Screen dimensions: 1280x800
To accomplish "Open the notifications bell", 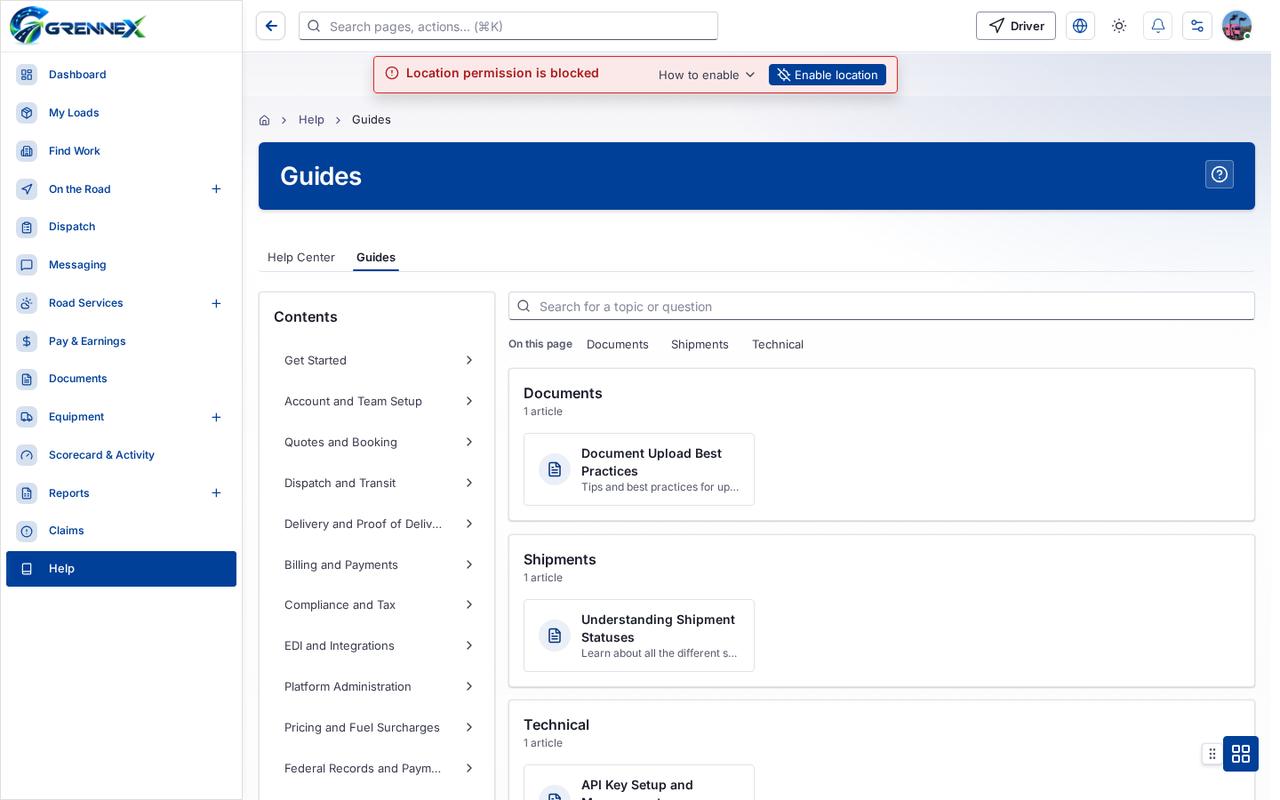I will click(x=1158, y=26).
